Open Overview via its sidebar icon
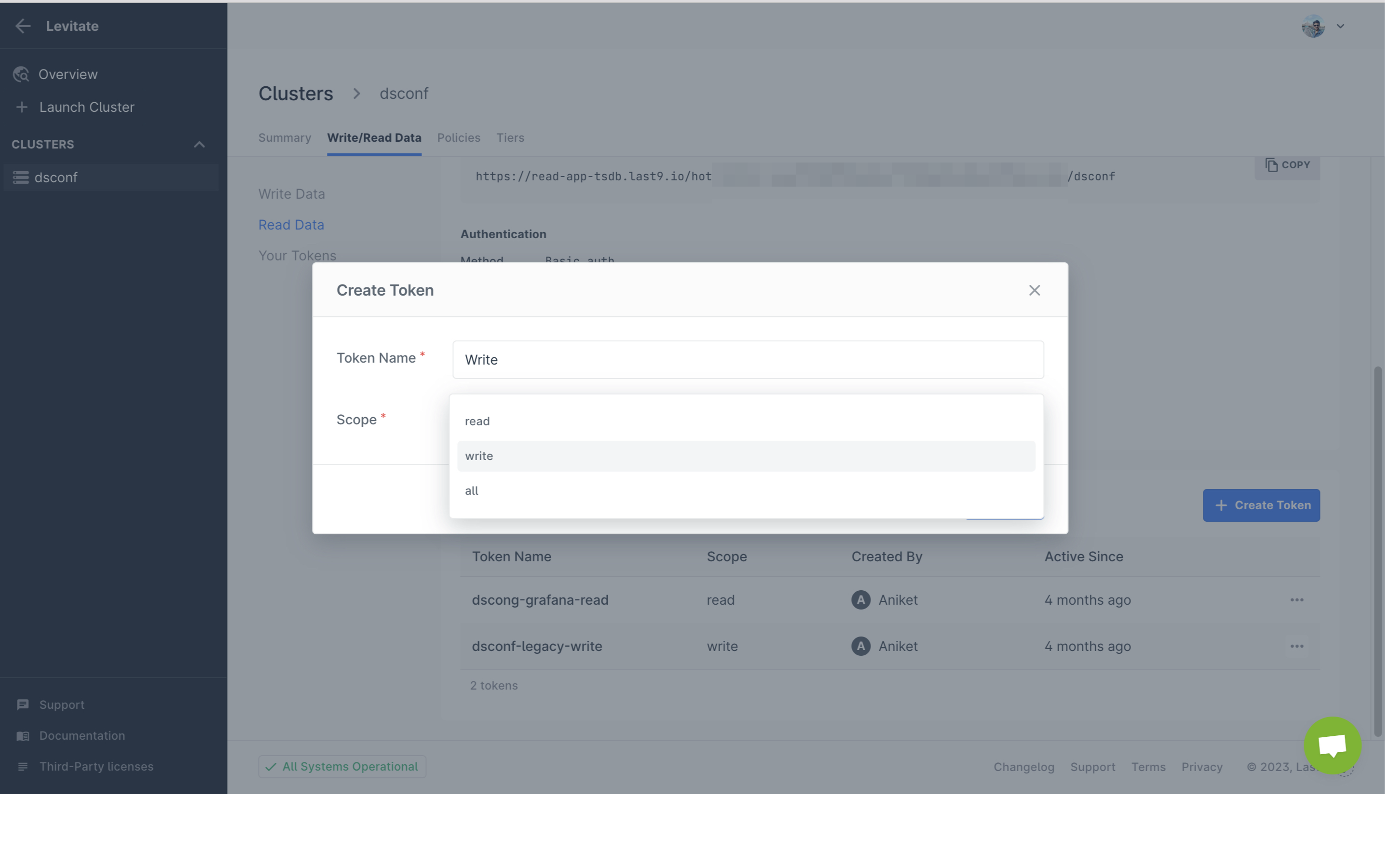Screen dimensions: 1389x868 point(21,75)
